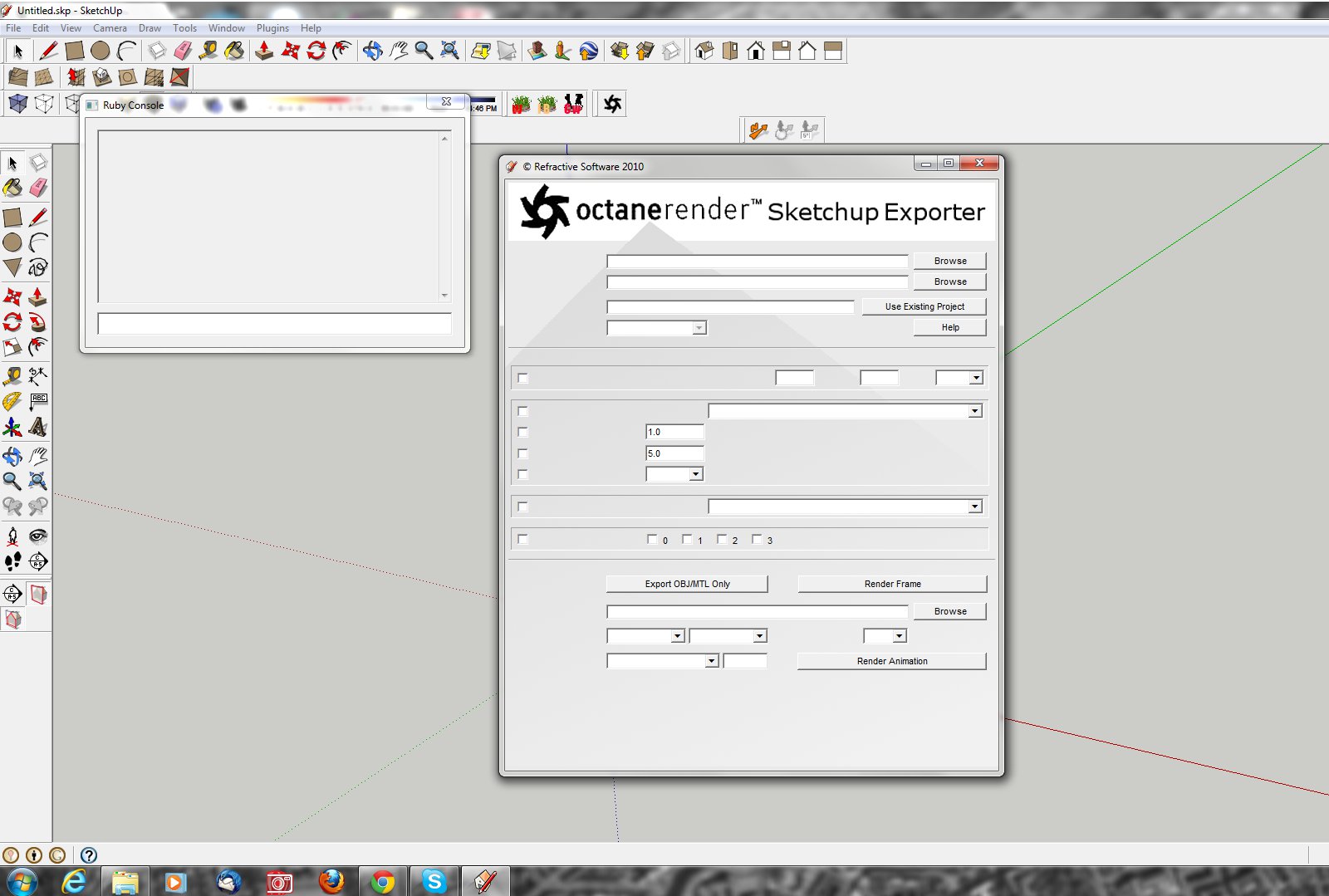The width and height of the screenshot is (1329, 896).
Task: Pick the Protractor tool
Action: tap(12, 402)
